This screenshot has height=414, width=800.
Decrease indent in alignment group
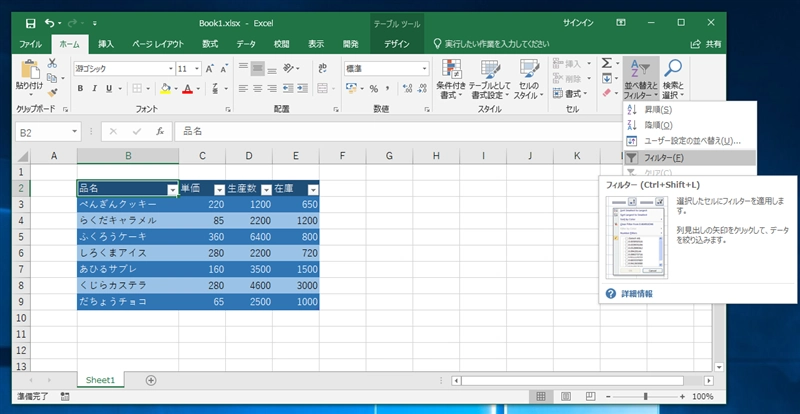(x=288, y=88)
